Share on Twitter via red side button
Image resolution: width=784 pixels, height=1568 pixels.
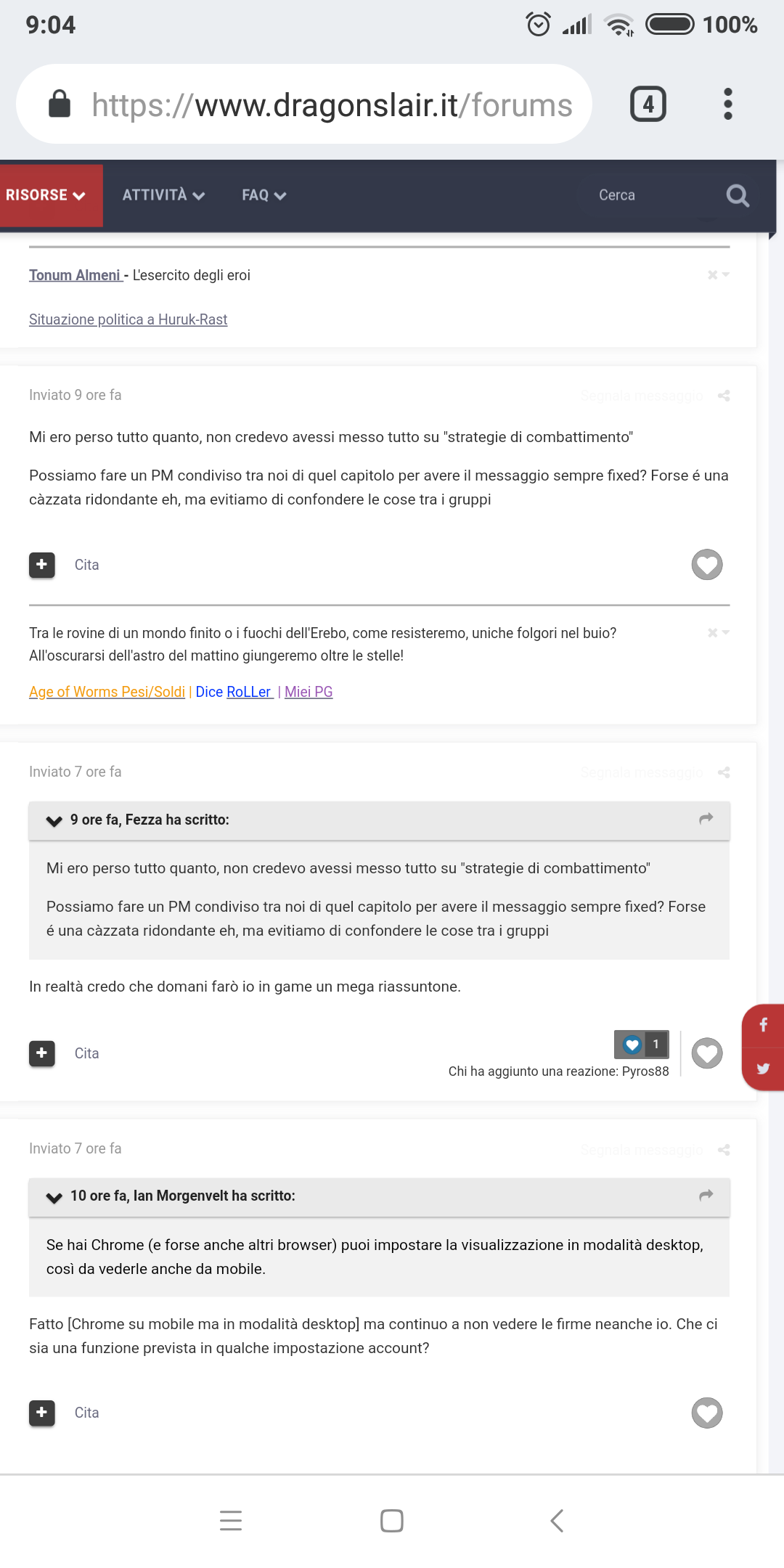pyautogui.click(x=763, y=1069)
